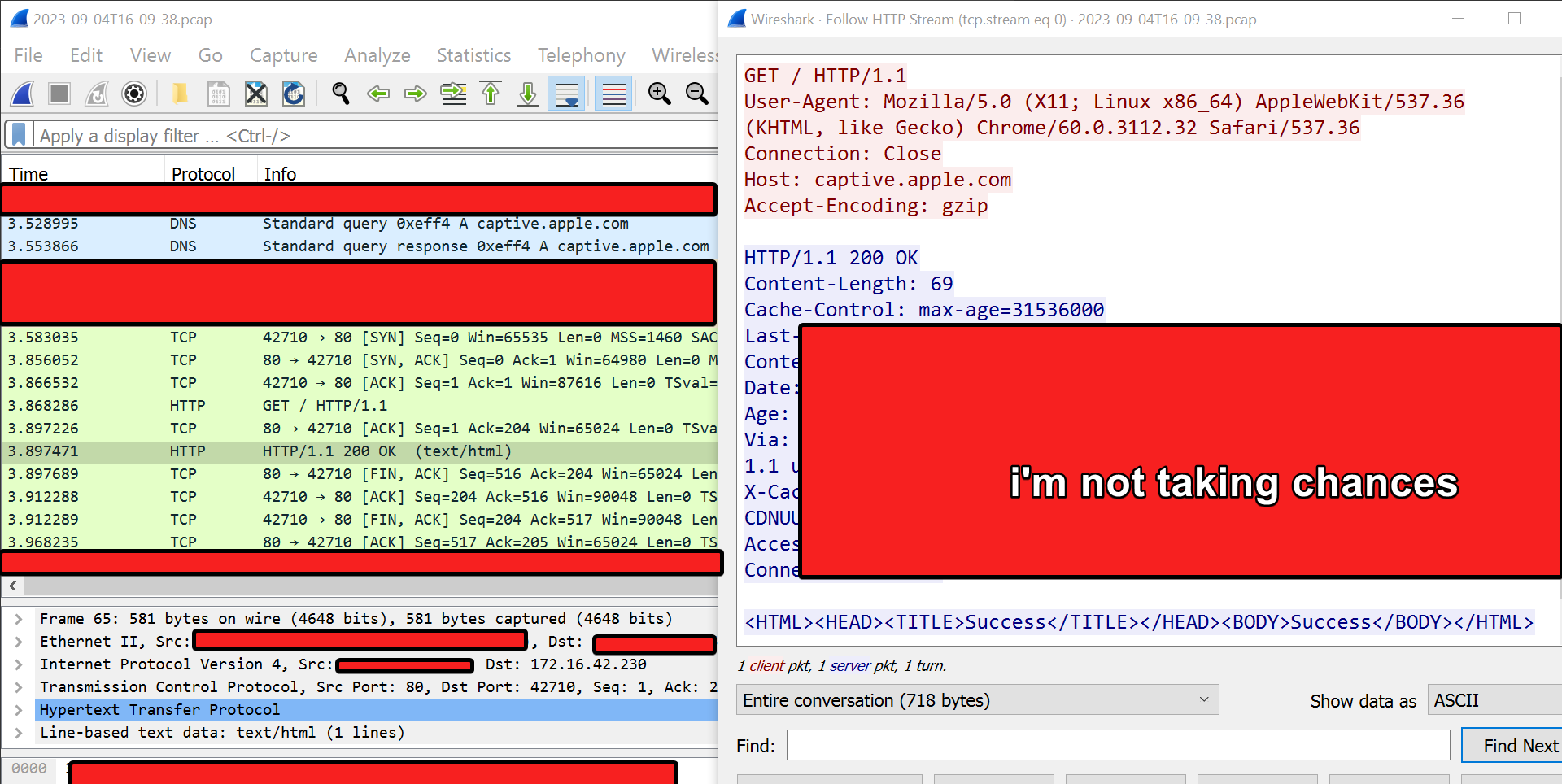
Task: Close the capture file icon
Action: click(x=256, y=94)
